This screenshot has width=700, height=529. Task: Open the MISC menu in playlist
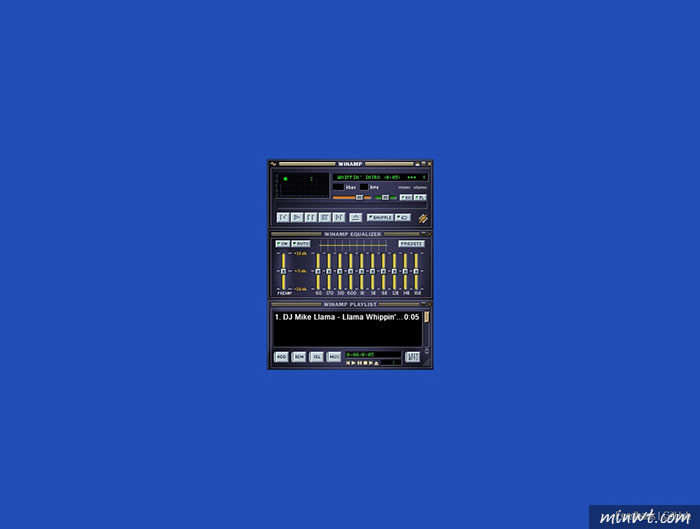333,357
